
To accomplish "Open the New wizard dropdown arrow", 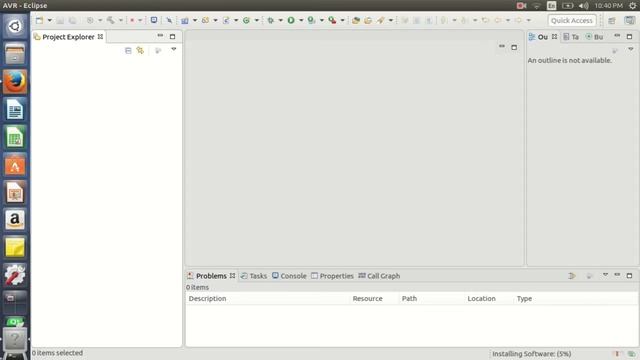I will coord(49,20).
